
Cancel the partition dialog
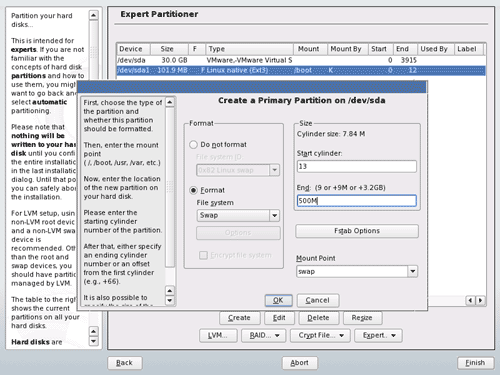318,300
